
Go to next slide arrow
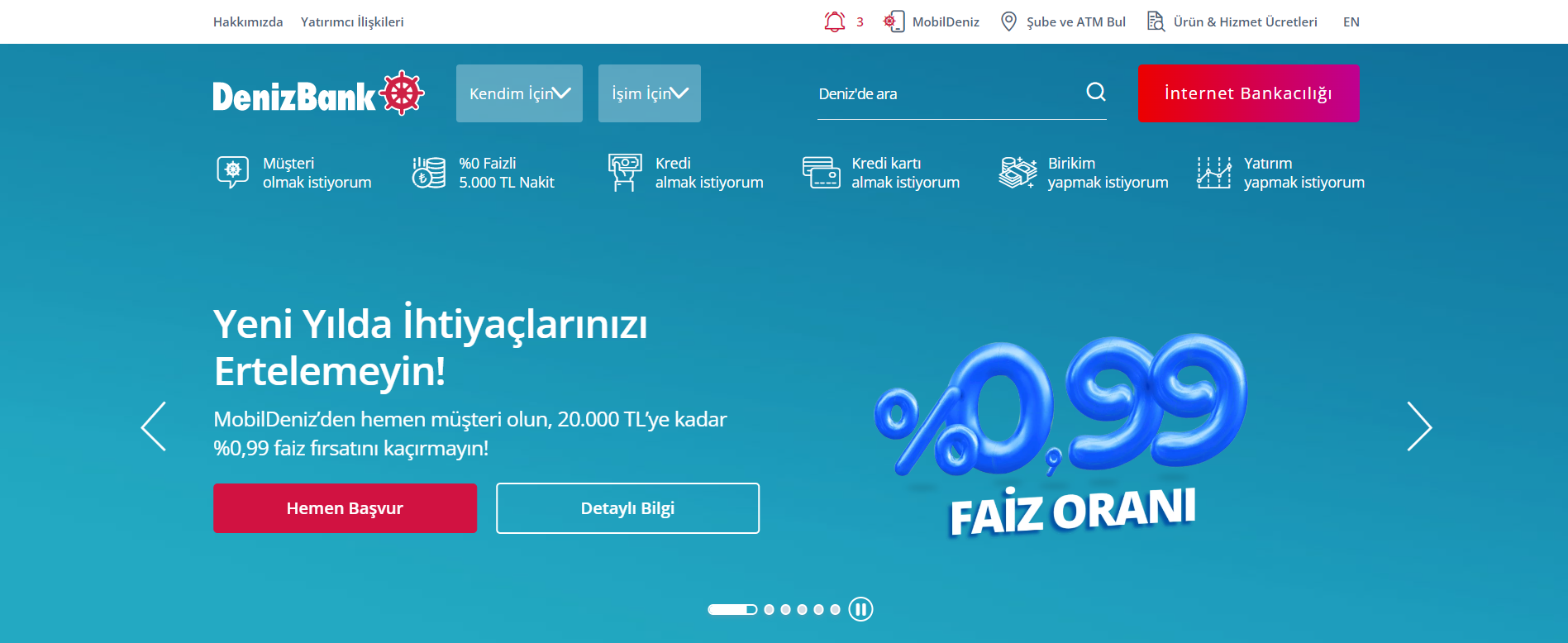1419,426
